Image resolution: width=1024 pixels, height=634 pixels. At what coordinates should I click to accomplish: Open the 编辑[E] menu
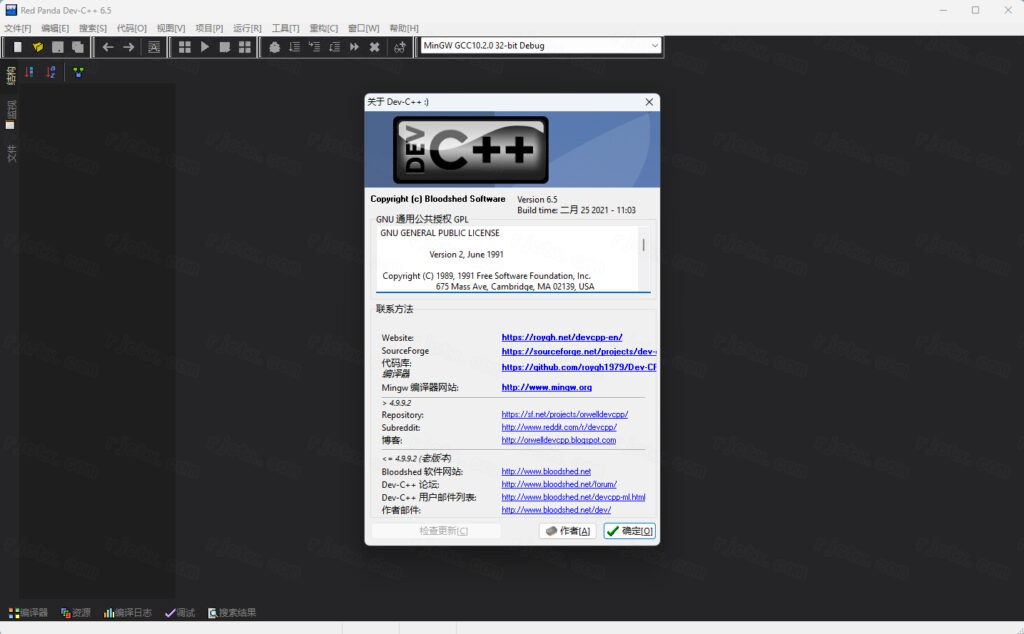55,28
